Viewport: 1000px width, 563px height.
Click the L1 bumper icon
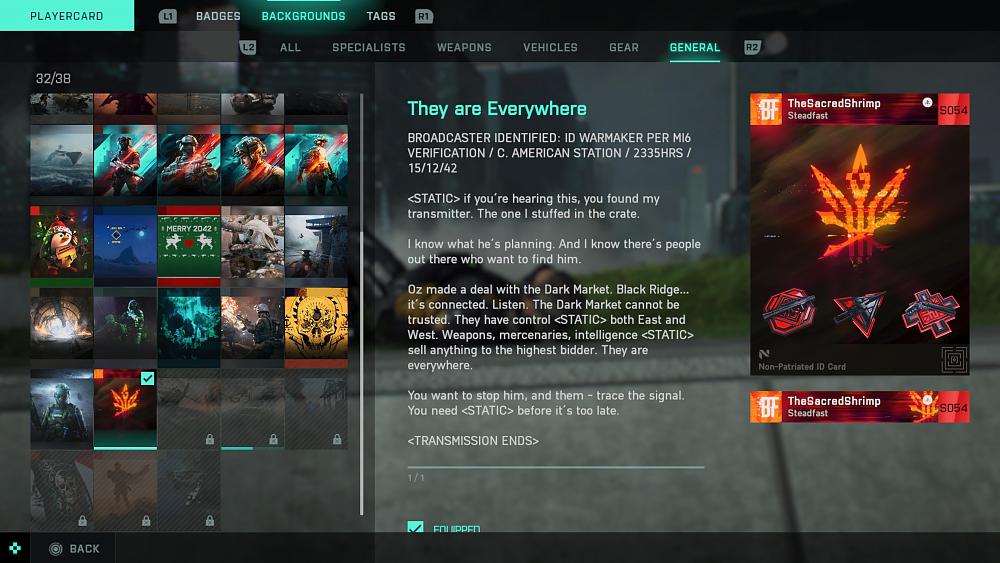[168, 16]
